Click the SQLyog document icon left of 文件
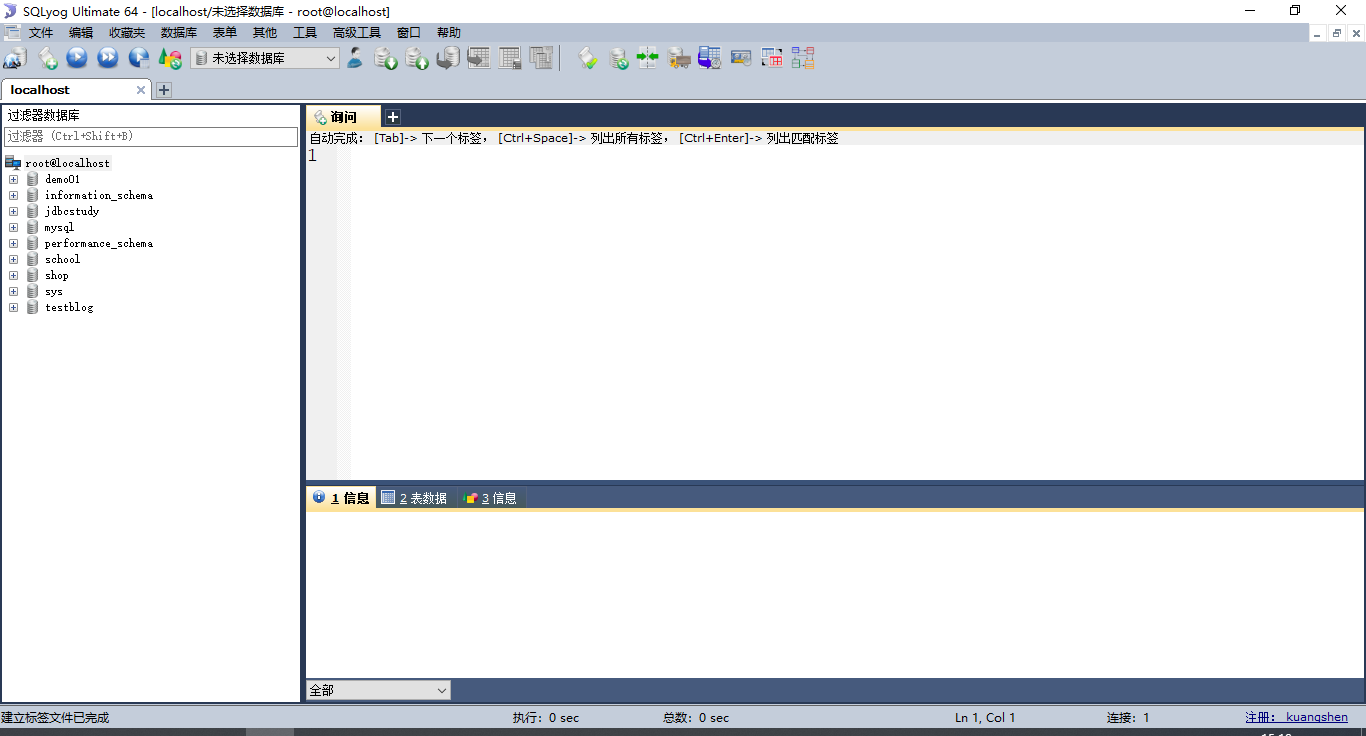1366x736 pixels. (x=12, y=33)
